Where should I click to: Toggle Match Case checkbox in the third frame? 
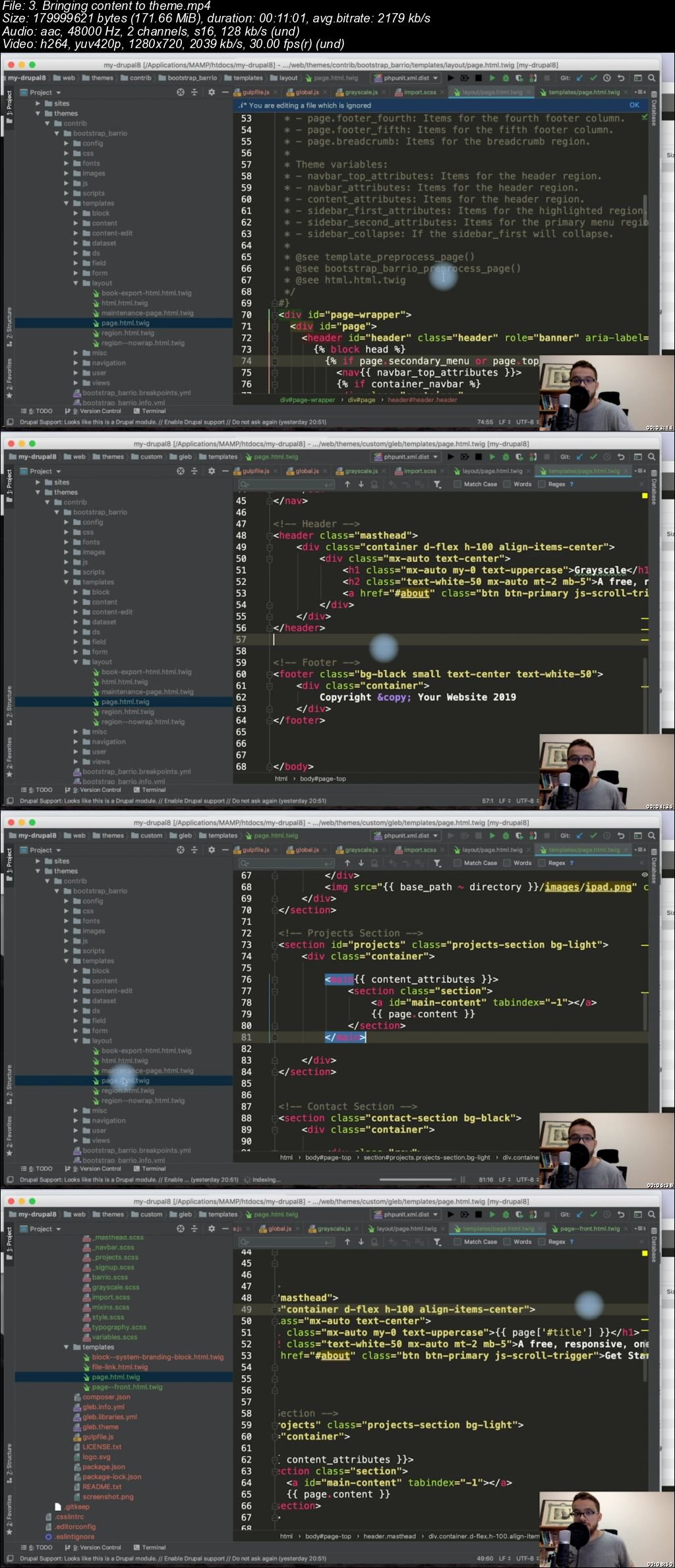coord(457,863)
